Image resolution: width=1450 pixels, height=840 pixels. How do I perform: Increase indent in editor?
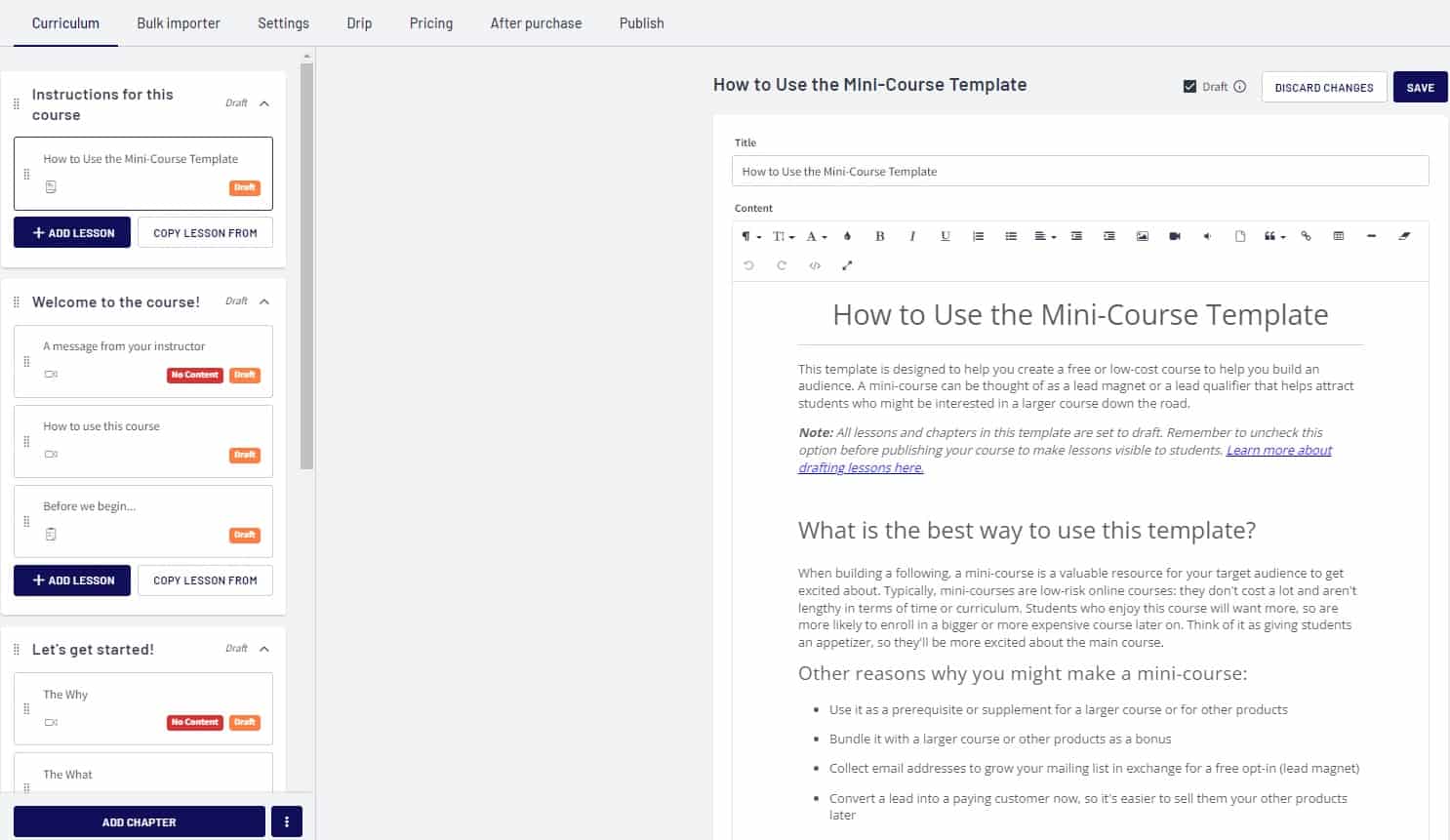tap(1109, 236)
